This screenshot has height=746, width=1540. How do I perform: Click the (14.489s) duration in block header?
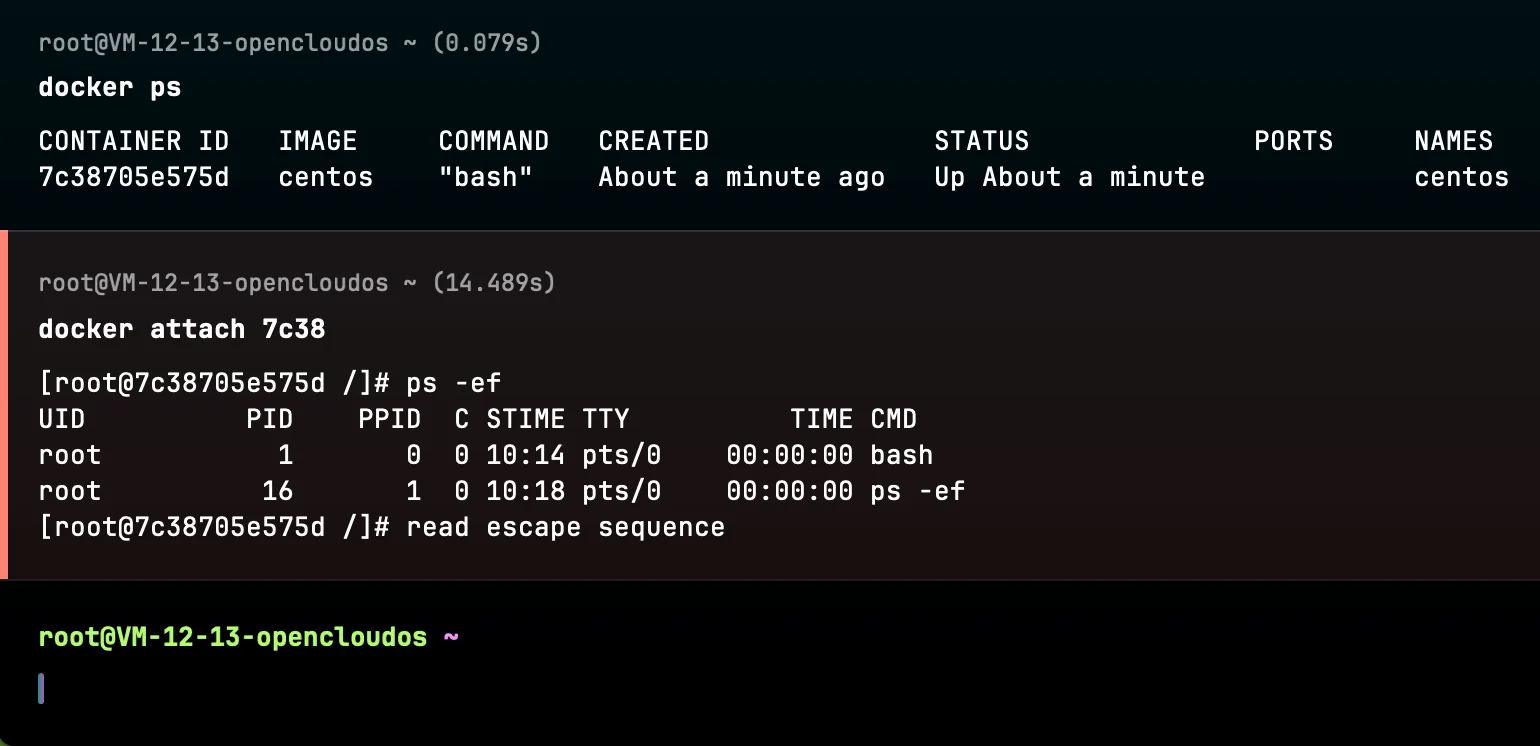[493, 283]
